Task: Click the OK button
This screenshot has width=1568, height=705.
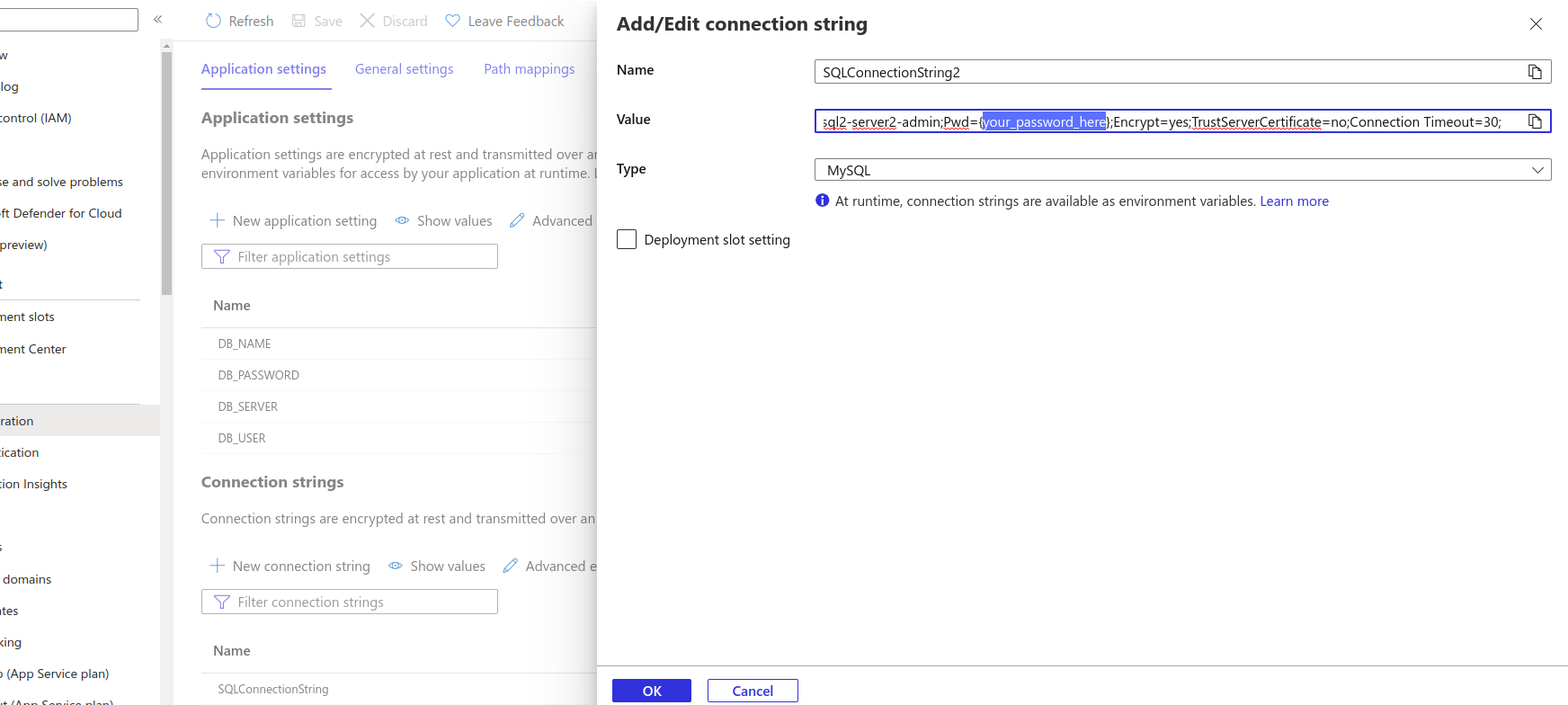Action: point(652,691)
